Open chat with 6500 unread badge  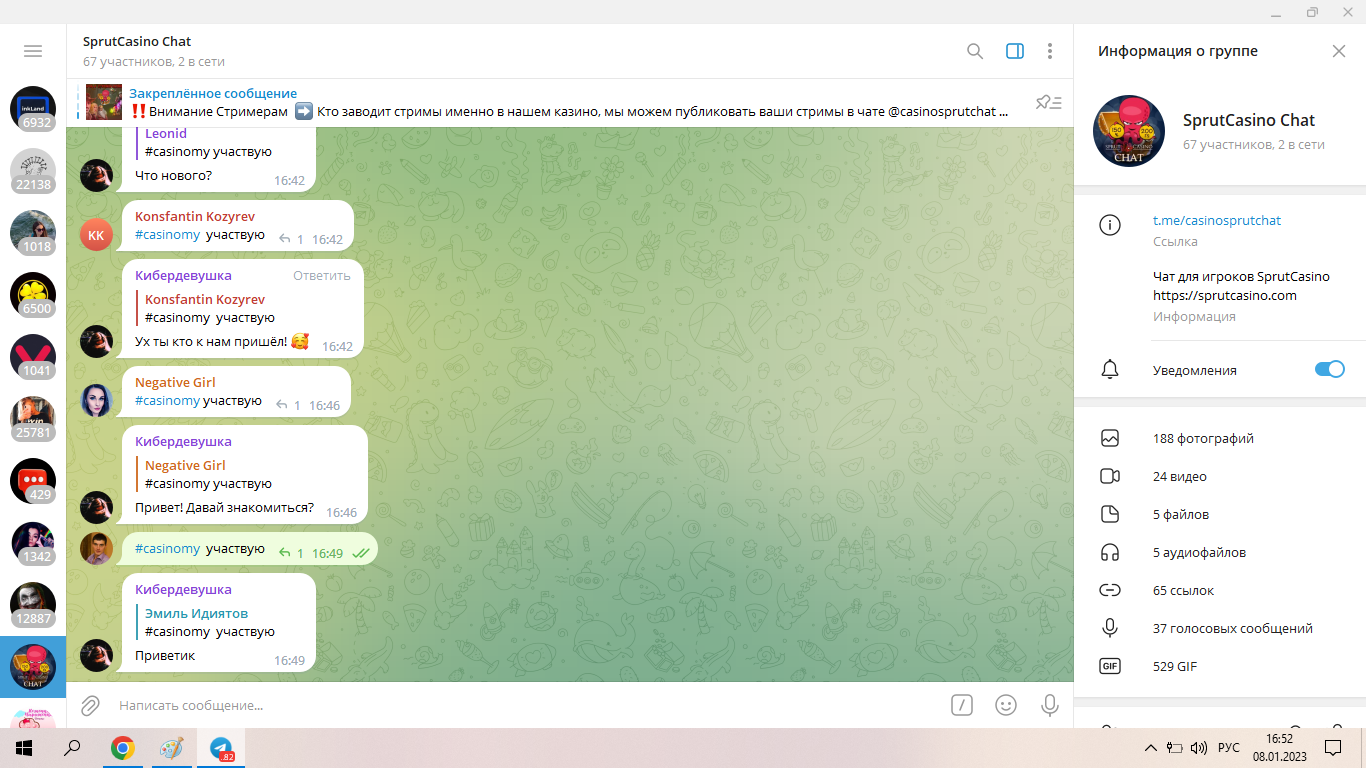33,295
